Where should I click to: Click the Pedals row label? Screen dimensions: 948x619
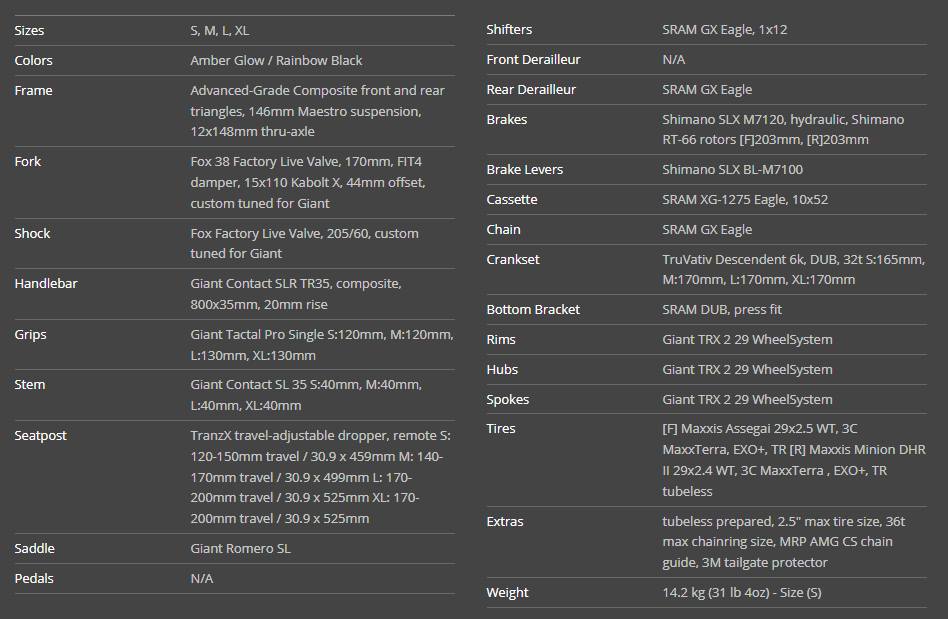pyautogui.click(x=34, y=579)
